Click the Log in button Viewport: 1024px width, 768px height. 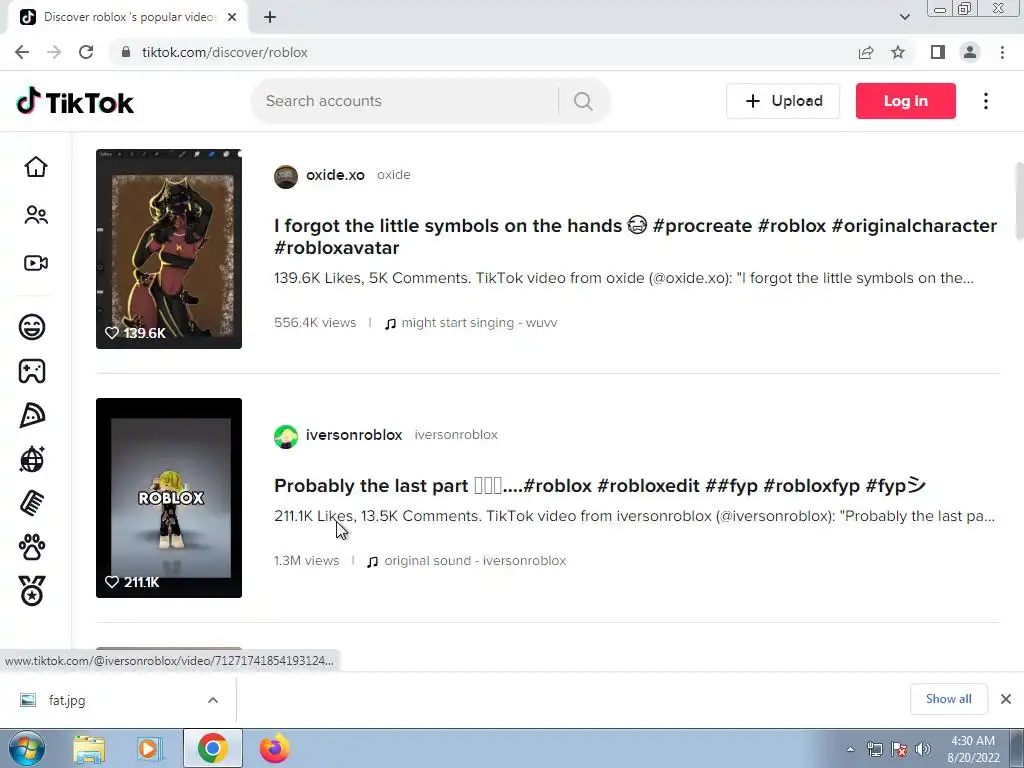906,101
